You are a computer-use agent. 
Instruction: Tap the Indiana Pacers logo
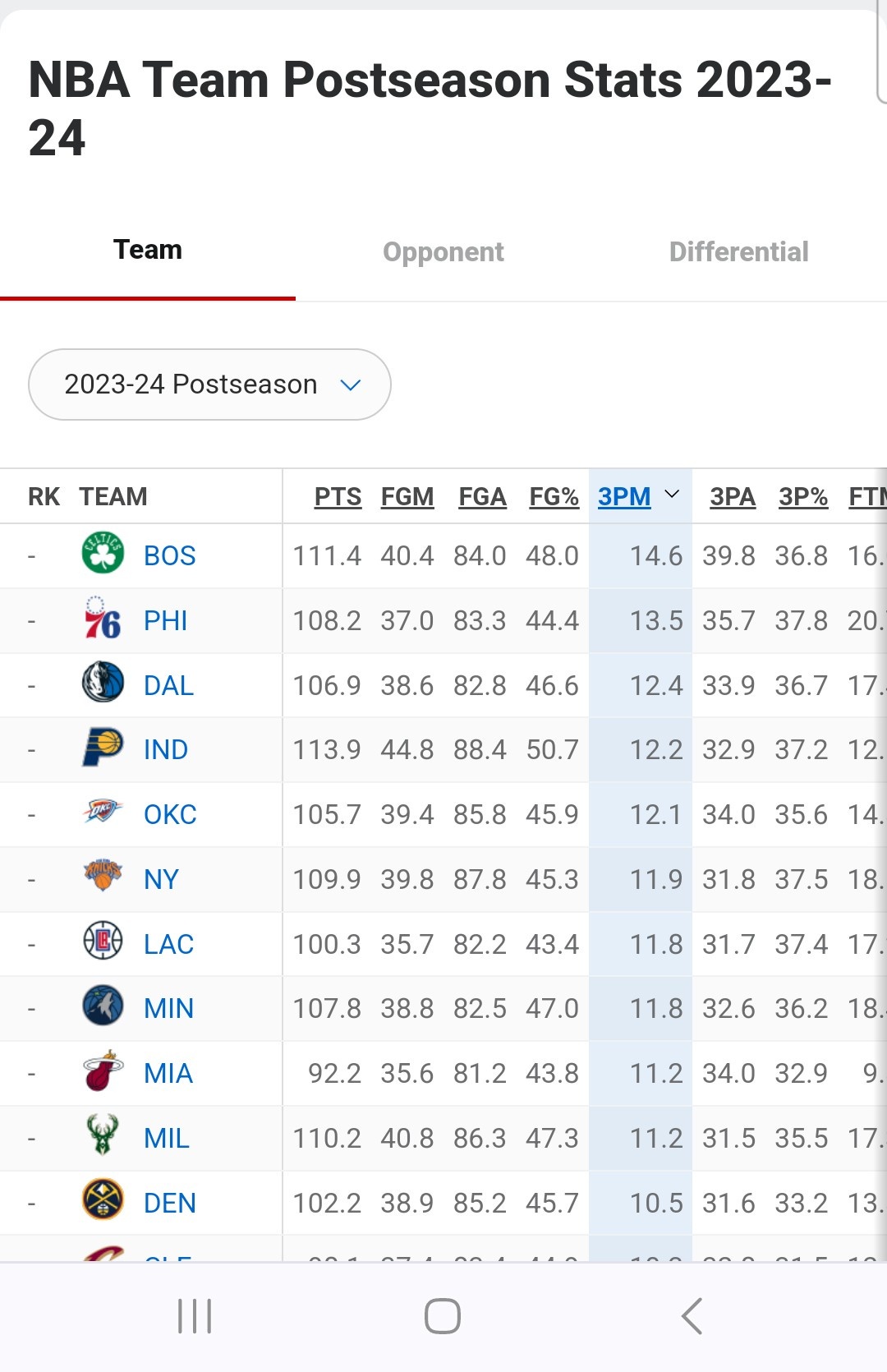click(103, 748)
